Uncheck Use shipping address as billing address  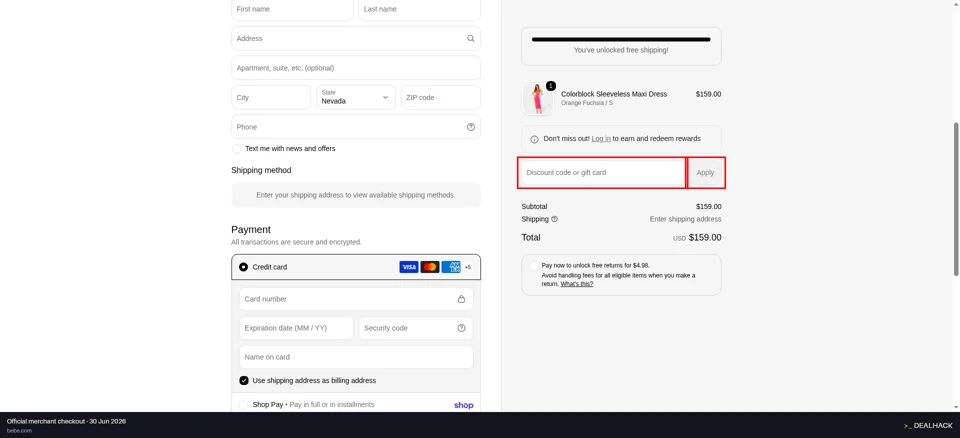click(x=244, y=380)
